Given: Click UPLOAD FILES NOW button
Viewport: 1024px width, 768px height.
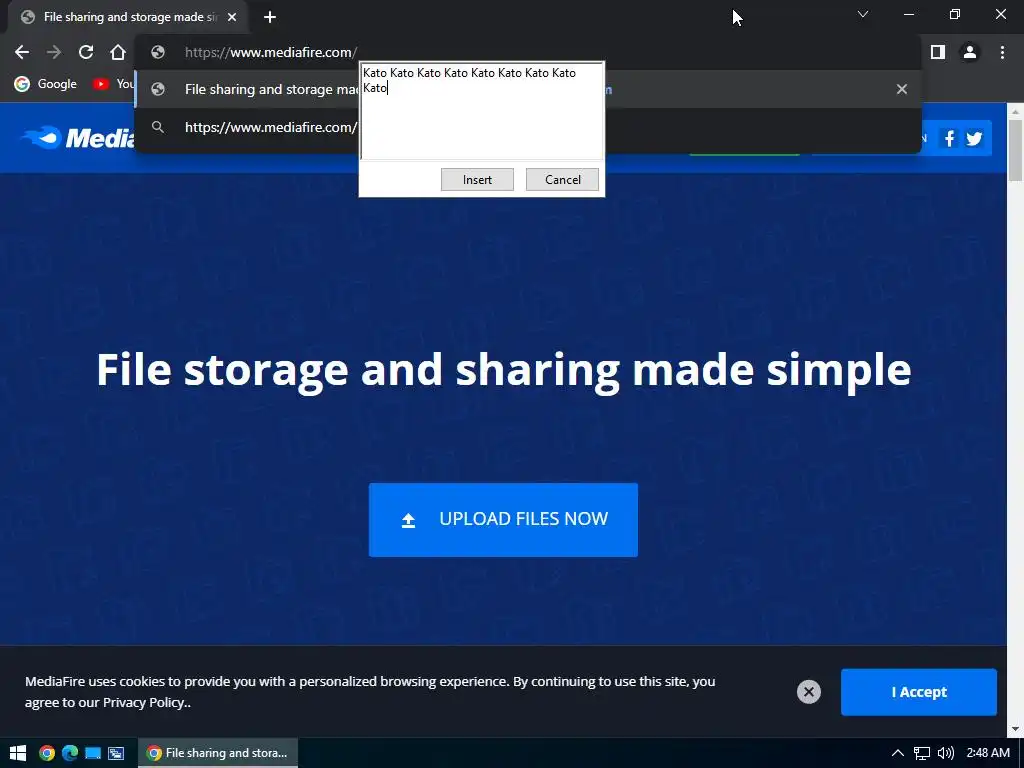Looking at the screenshot, I should coord(503,520).
